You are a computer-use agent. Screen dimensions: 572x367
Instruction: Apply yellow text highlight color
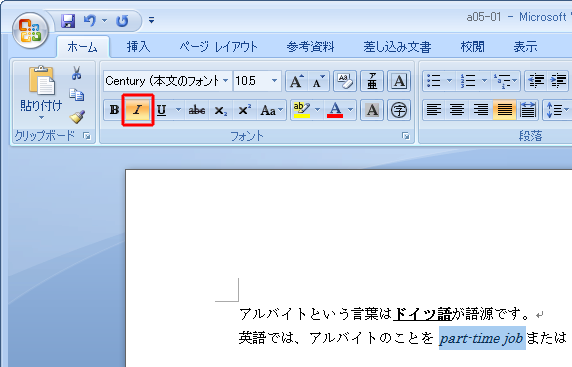(302, 110)
